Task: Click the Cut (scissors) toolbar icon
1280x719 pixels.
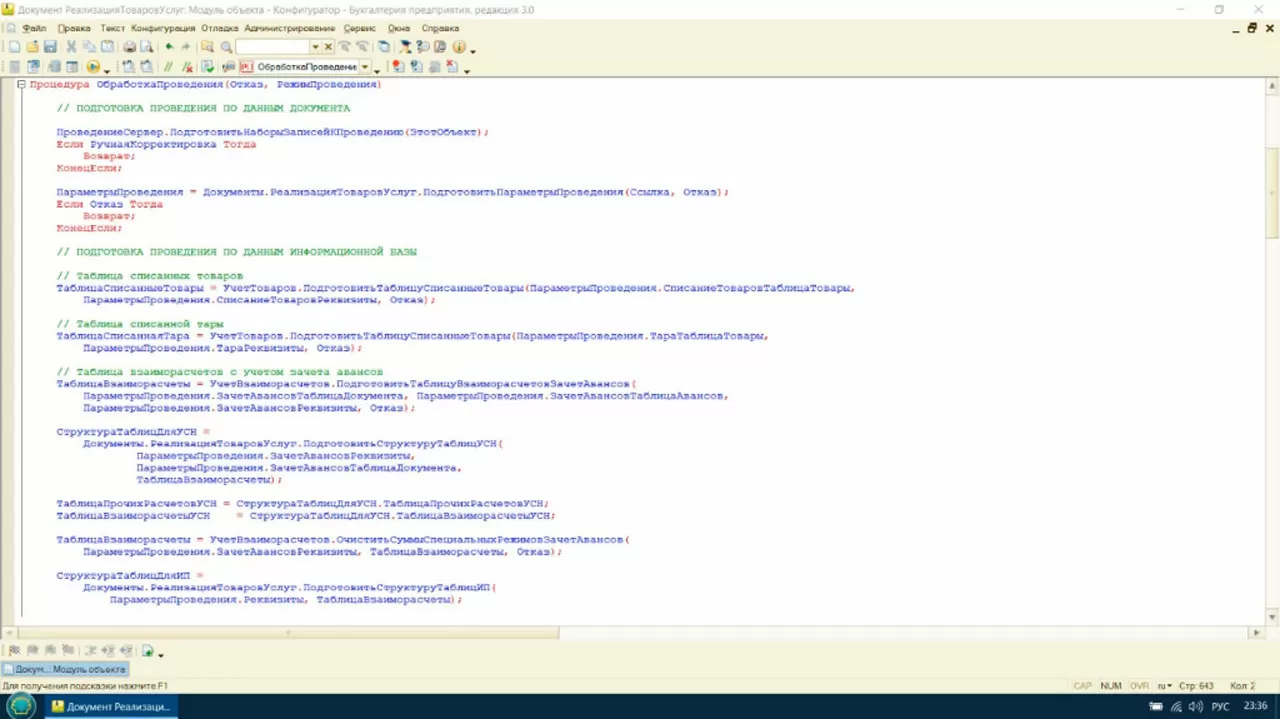Action: [71, 47]
